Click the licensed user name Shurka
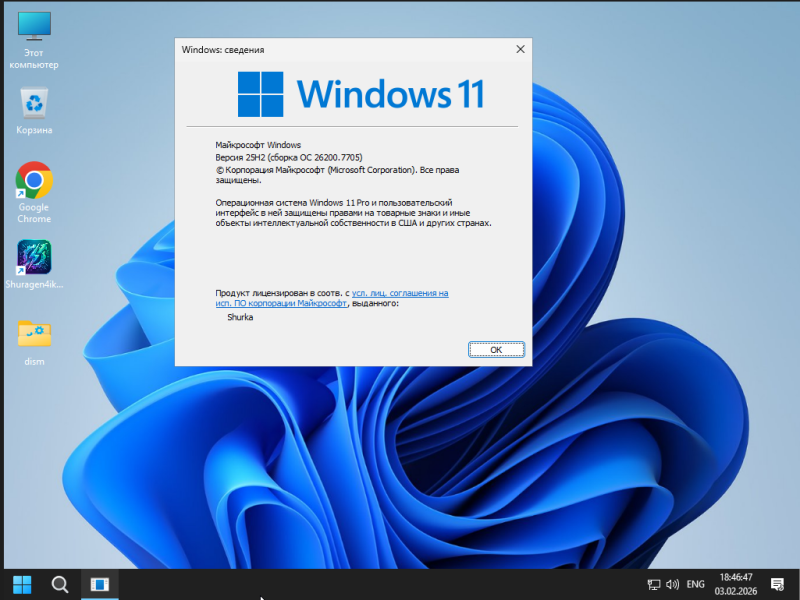Screen dimensions: 800x600 [x=240, y=317]
